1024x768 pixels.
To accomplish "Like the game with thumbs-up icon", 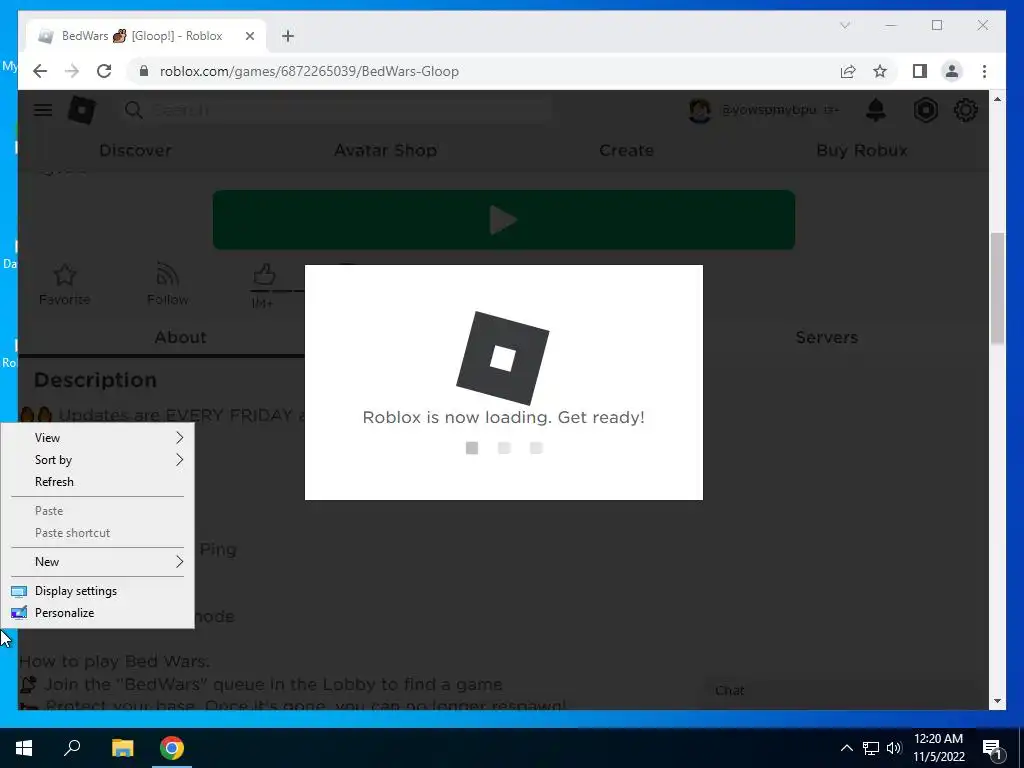I will 264,275.
